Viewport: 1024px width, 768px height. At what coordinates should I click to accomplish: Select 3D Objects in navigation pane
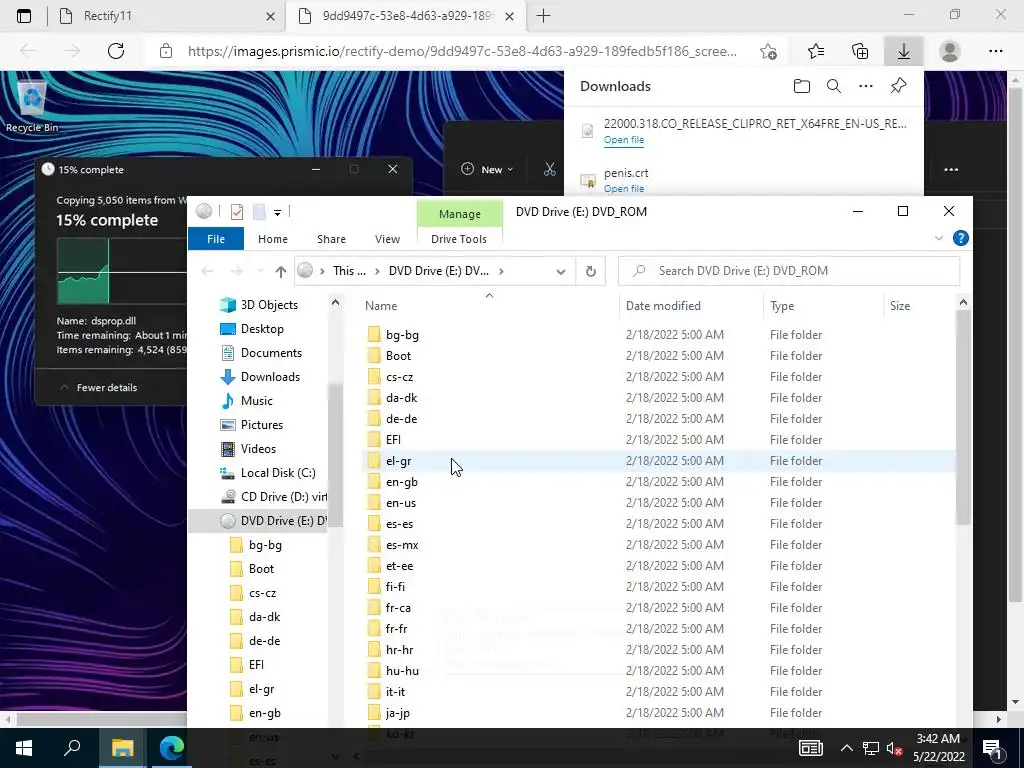[x=268, y=305]
